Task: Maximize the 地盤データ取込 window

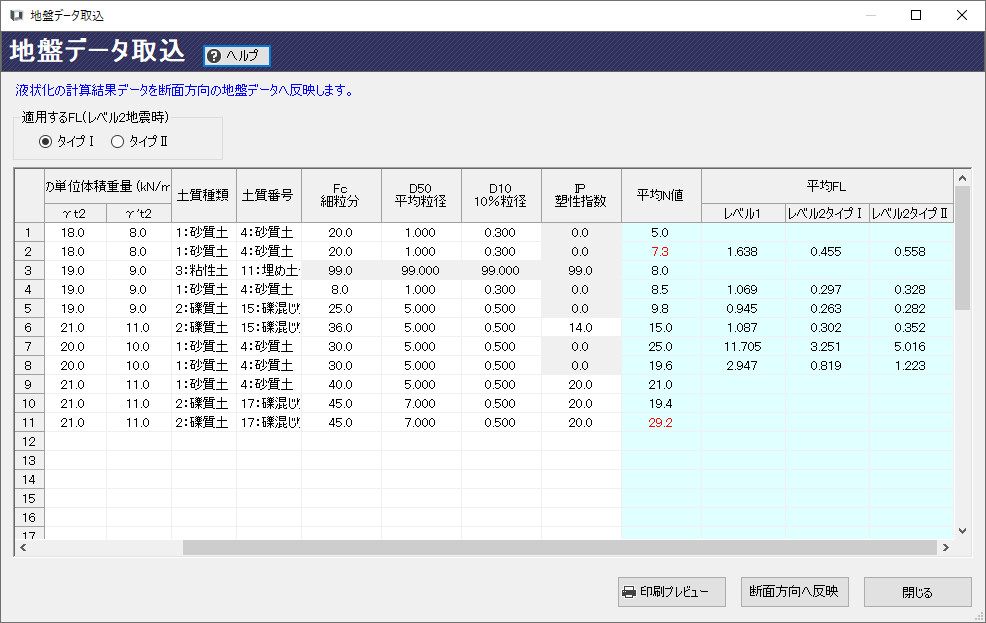Action: click(916, 15)
